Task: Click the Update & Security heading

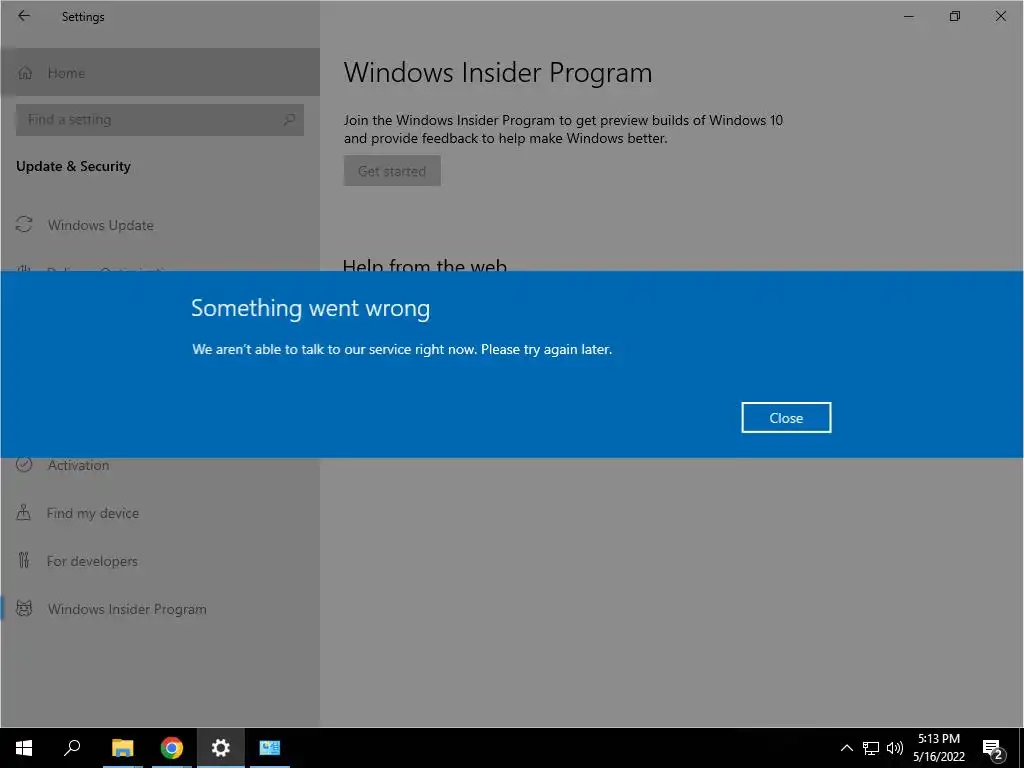Action: 73,166
